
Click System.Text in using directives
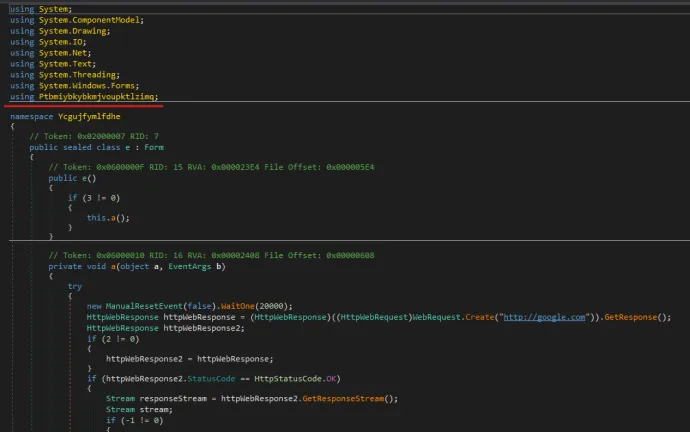pyautogui.click(x=65, y=64)
